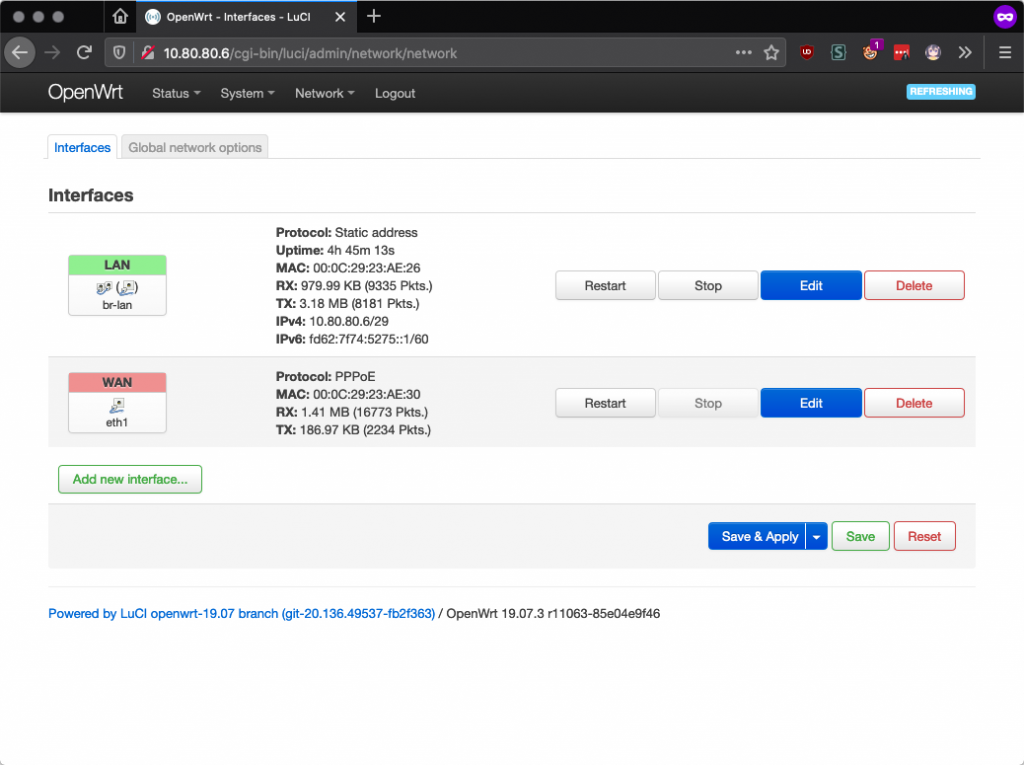Delete the WAN interface
Screen dimensions: 1024x765
(914, 403)
